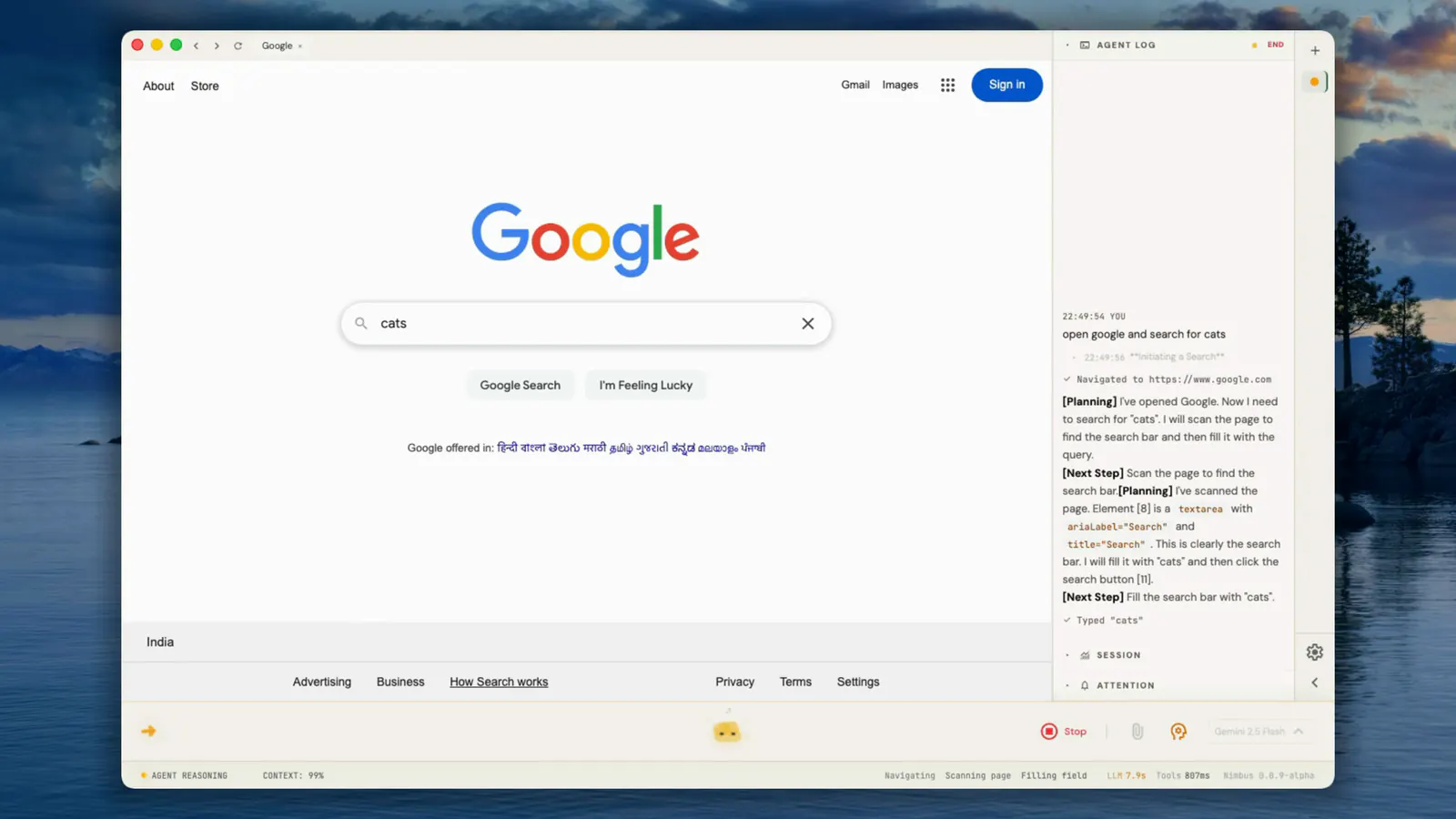Stop the running agent
1456x819 pixels.
[x=1064, y=731]
